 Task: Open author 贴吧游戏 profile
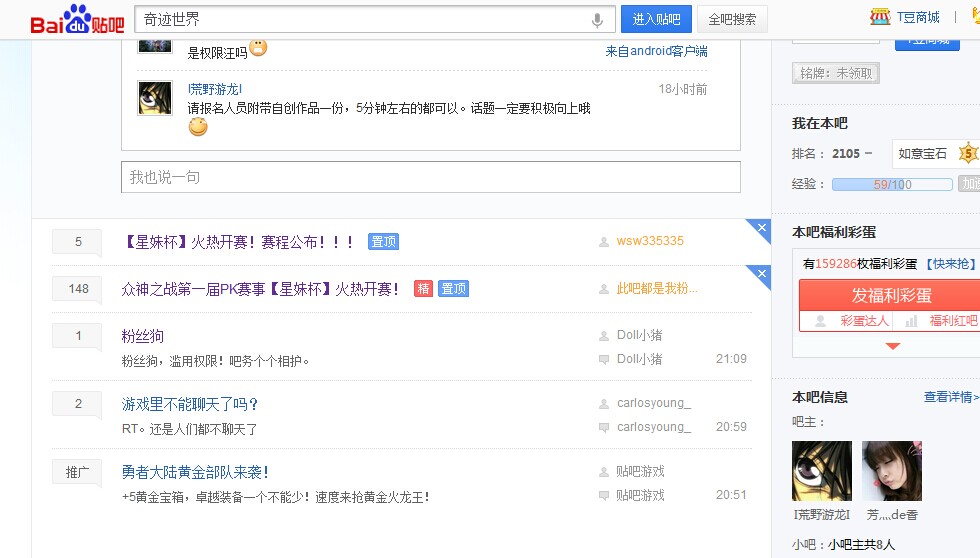coord(640,471)
